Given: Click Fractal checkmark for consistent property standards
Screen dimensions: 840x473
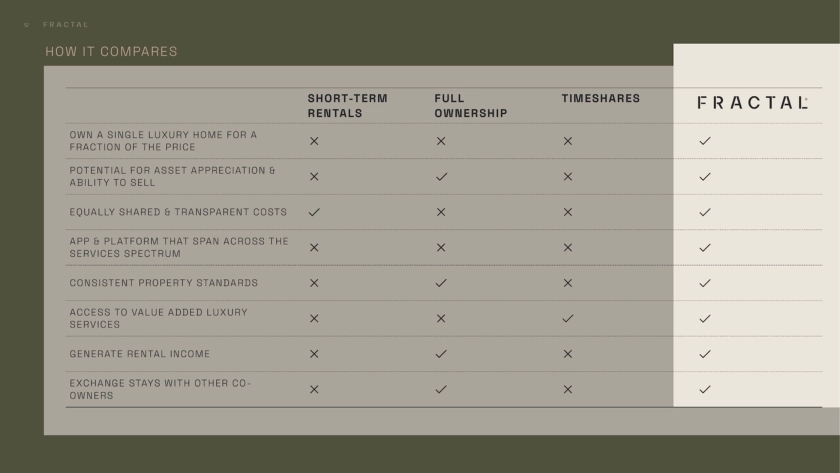Looking at the screenshot, I should pyautogui.click(x=705, y=283).
